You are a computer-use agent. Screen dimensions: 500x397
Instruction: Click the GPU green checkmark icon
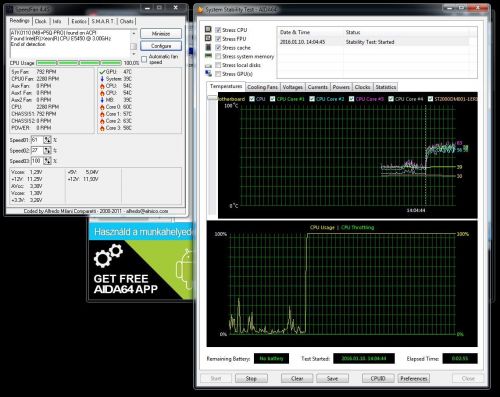pos(102,72)
